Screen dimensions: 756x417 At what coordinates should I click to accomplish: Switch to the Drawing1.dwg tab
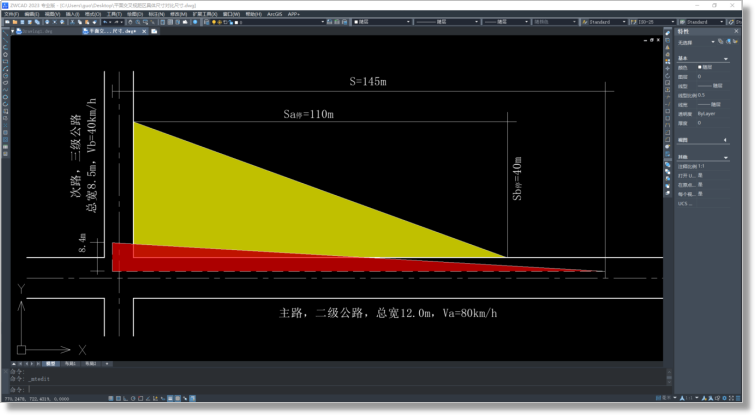pos(36,31)
